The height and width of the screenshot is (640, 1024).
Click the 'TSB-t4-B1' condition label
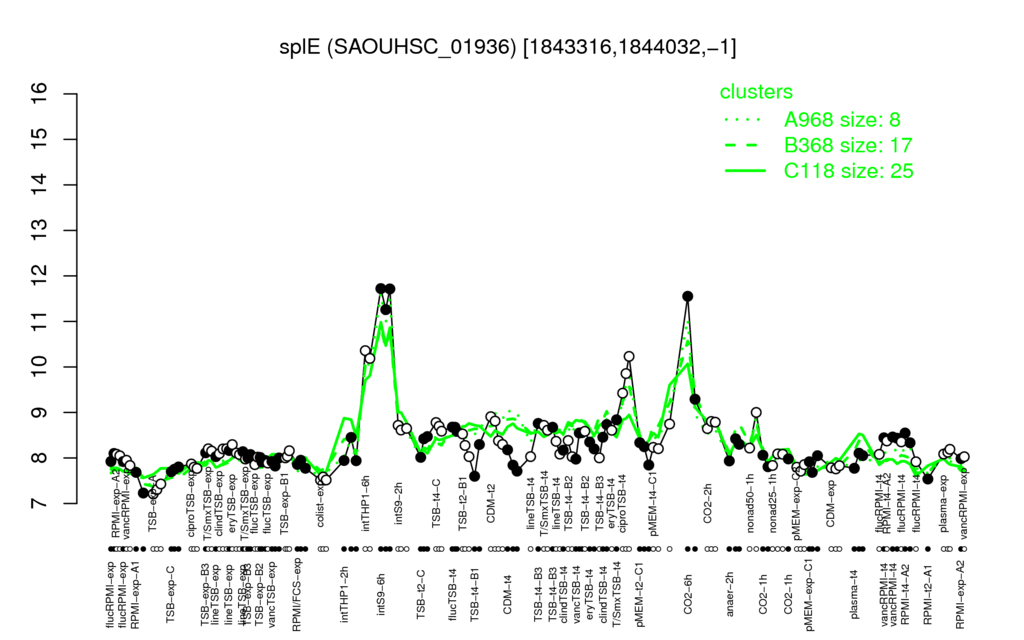[475, 594]
